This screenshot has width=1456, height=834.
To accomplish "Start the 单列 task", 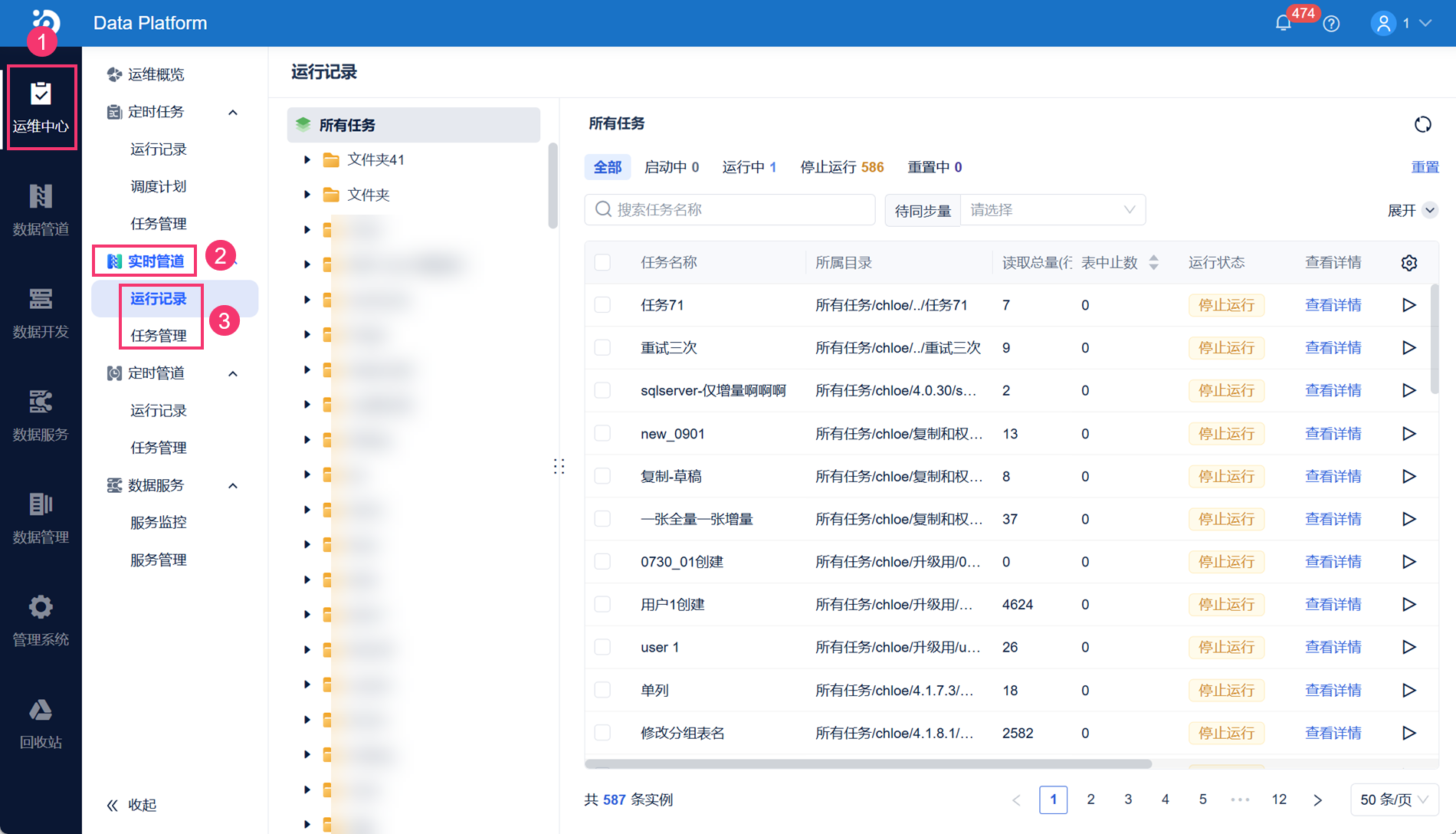I will (1408, 690).
